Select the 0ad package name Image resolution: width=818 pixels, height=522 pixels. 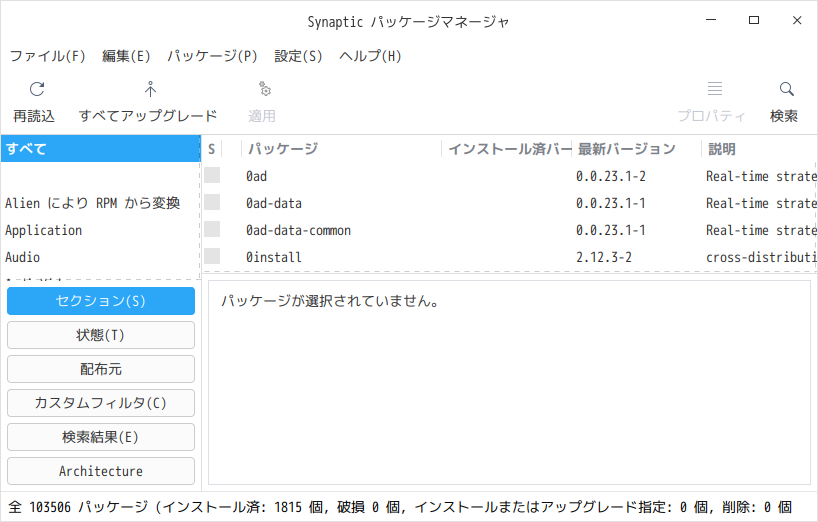(256, 176)
